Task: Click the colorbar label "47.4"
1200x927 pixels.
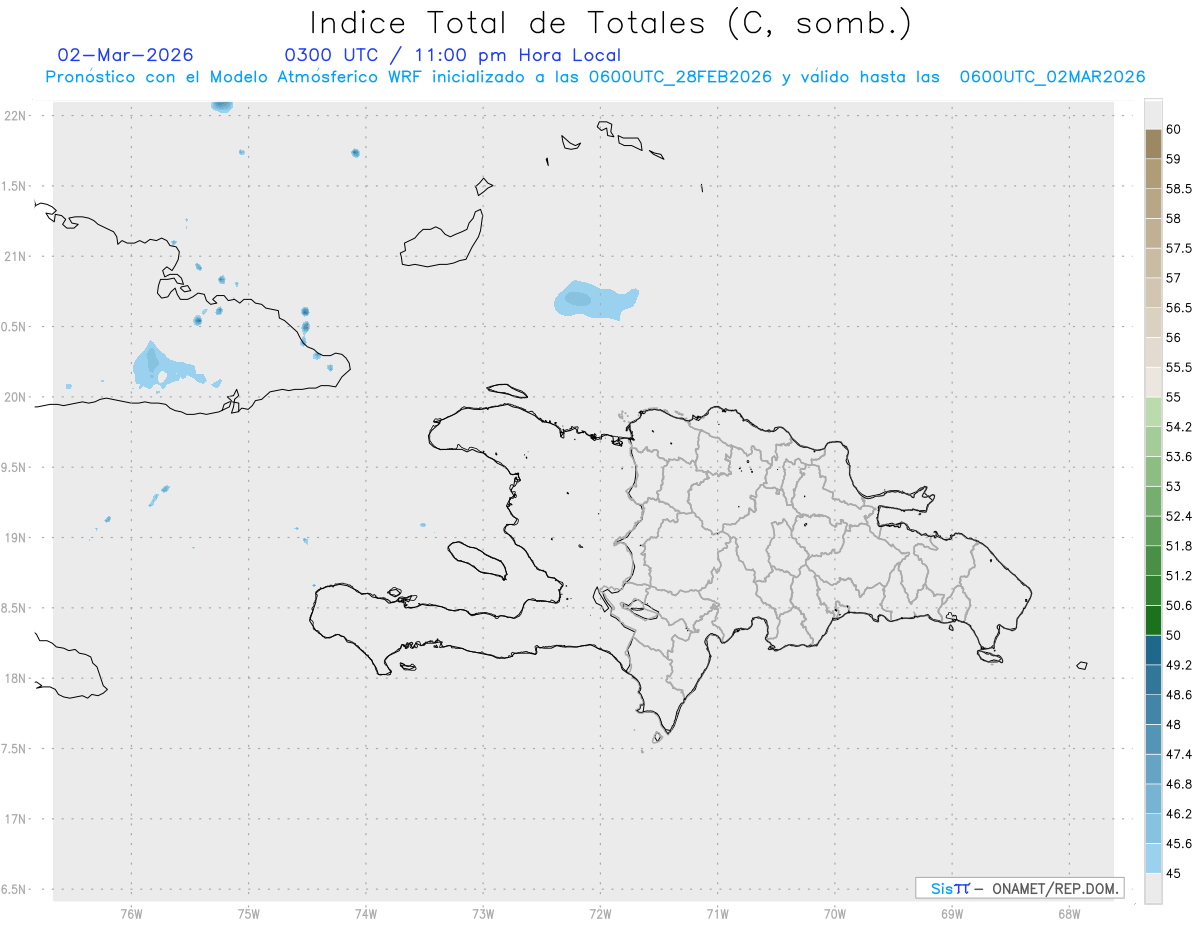Action: coord(1179,754)
